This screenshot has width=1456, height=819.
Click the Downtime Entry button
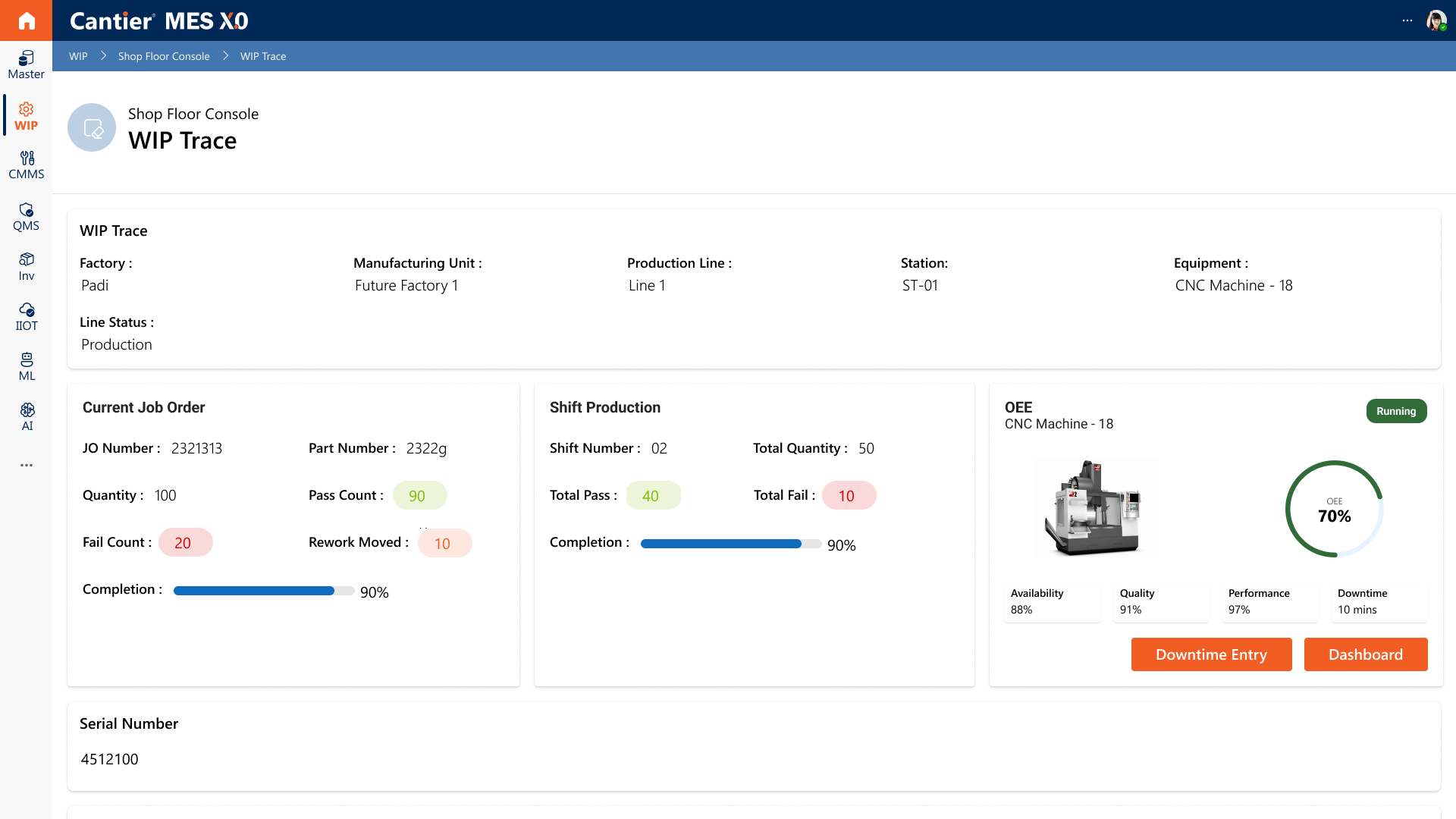click(x=1211, y=654)
